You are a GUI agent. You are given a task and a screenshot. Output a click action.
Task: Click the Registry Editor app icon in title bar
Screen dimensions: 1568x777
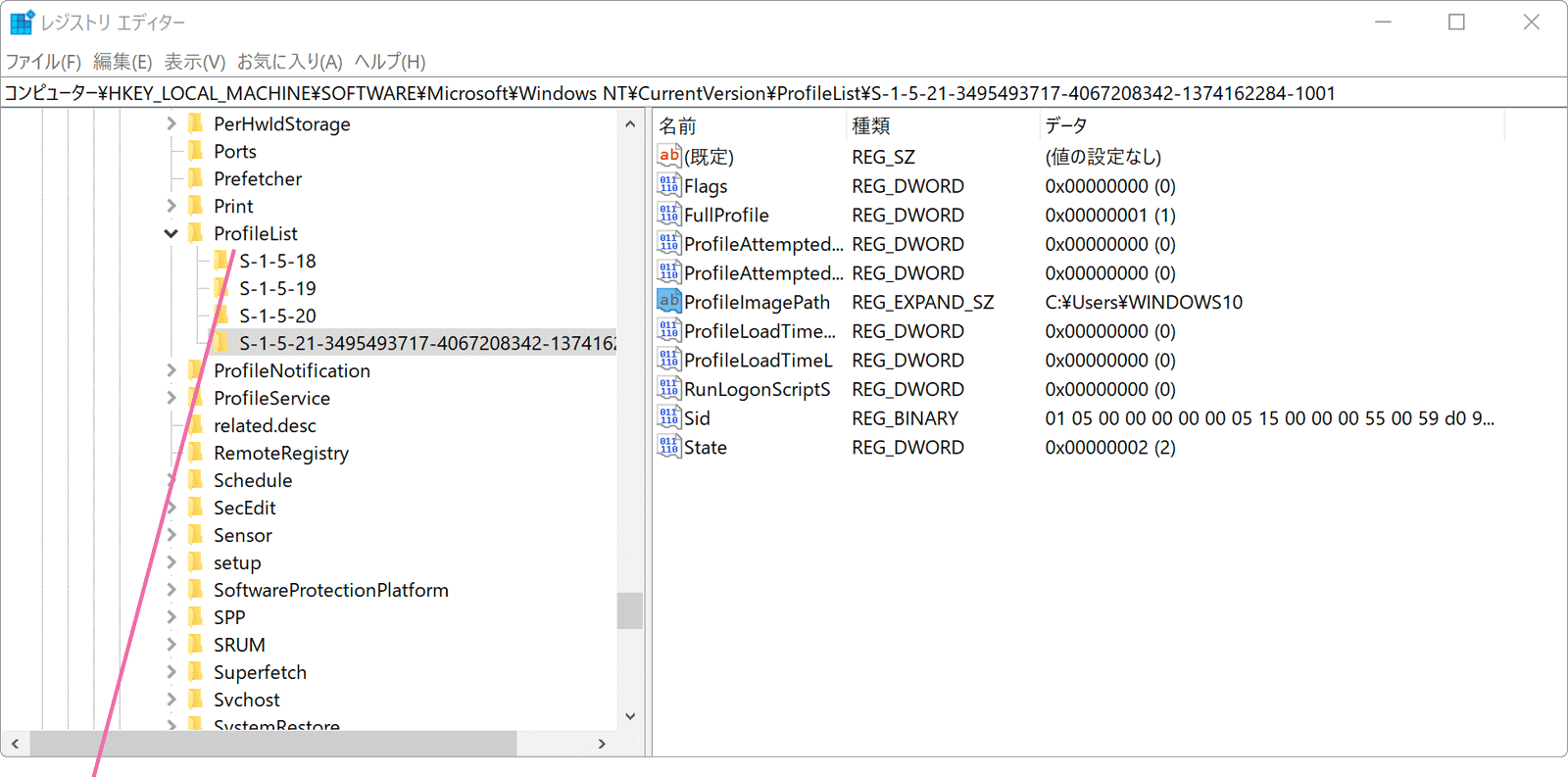pos(22,22)
